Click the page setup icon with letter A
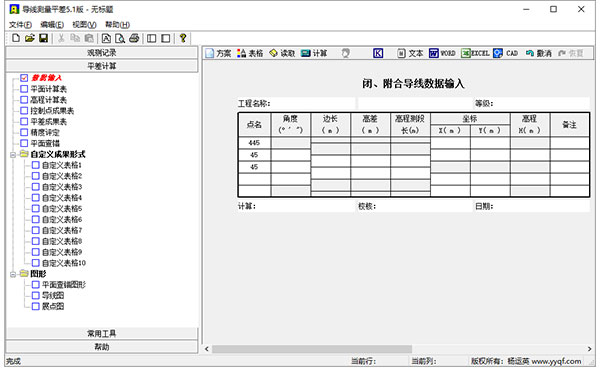This screenshot has height=371, width=600. 106,38
